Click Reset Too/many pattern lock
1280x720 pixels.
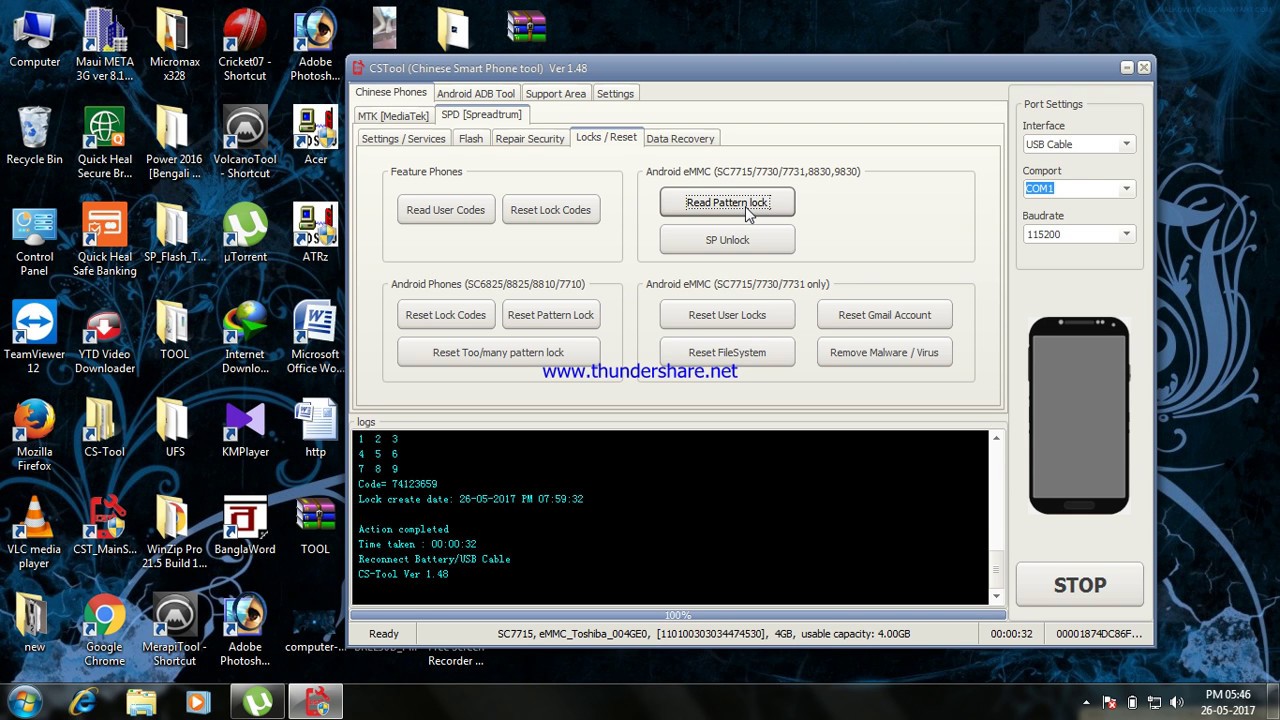click(x=498, y=352)
